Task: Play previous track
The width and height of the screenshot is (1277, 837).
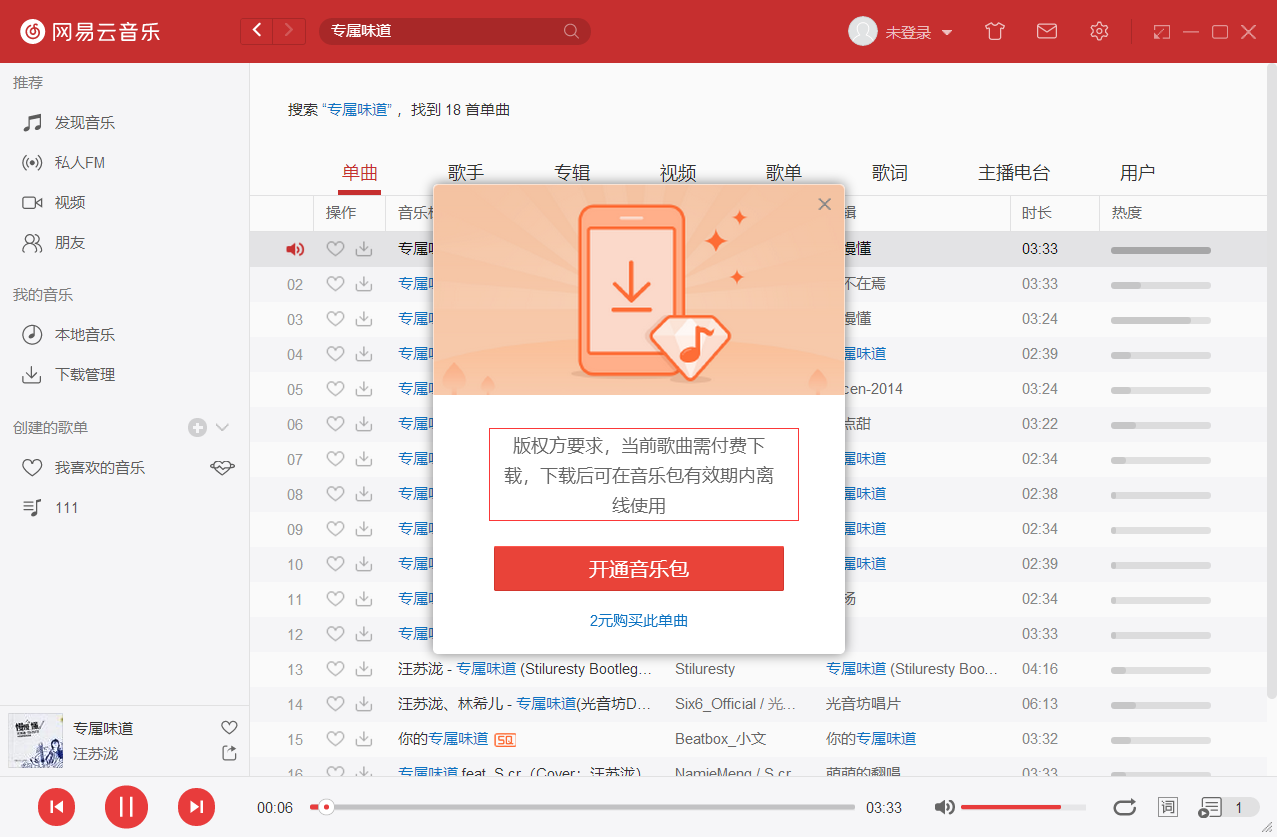Action: pos(57,807)
